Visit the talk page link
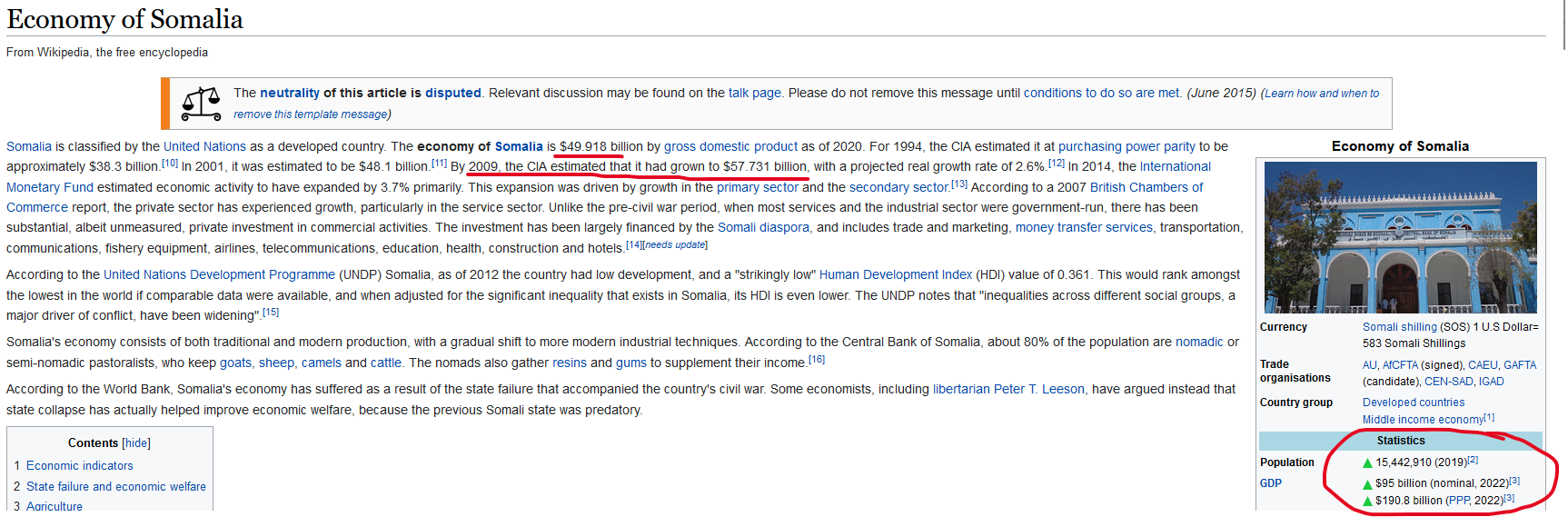The width and height of the screenshot is (1568, 517). click(755, 93)
